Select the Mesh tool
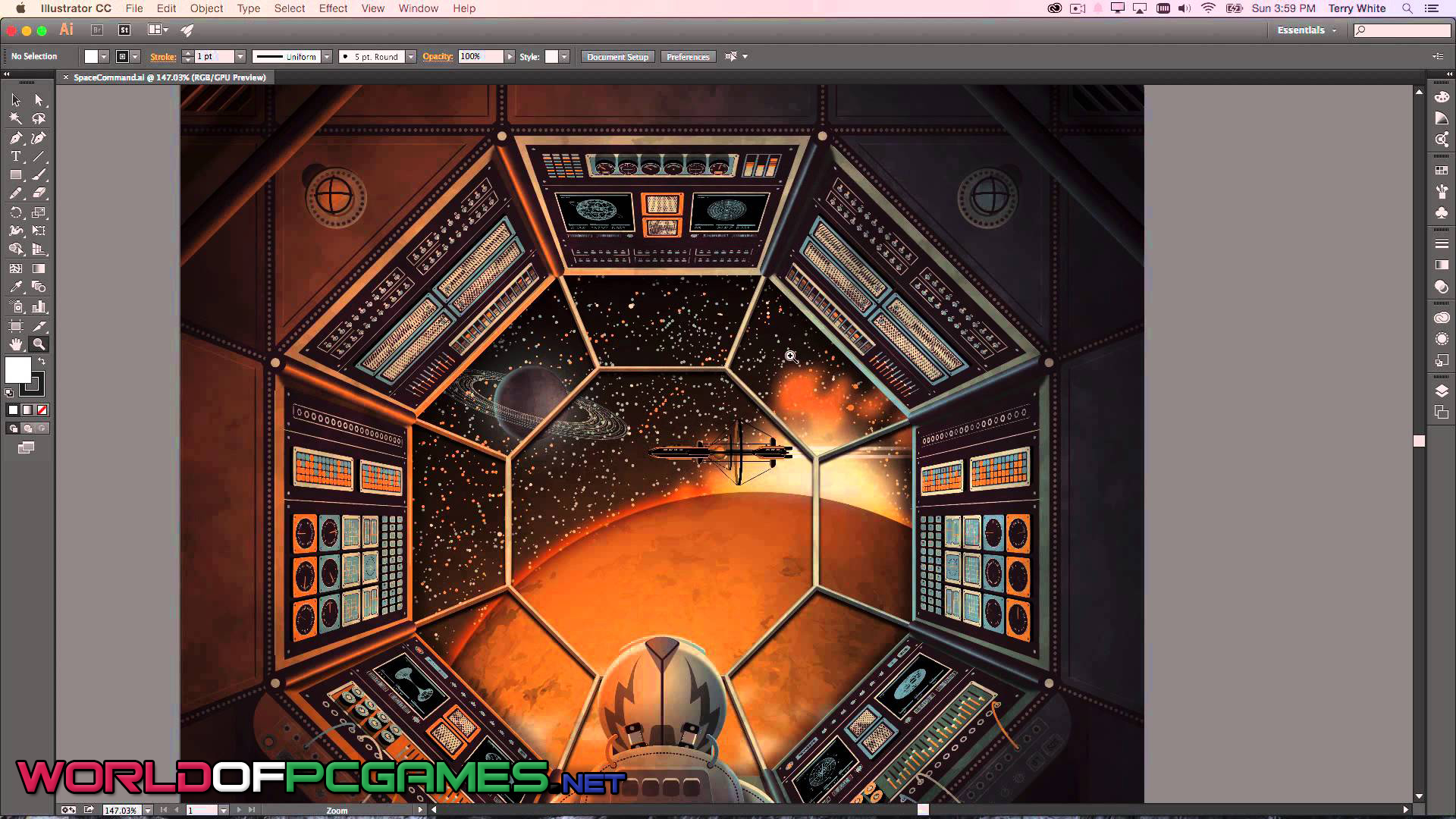The image size is (1456, 819). pos(16,268)
